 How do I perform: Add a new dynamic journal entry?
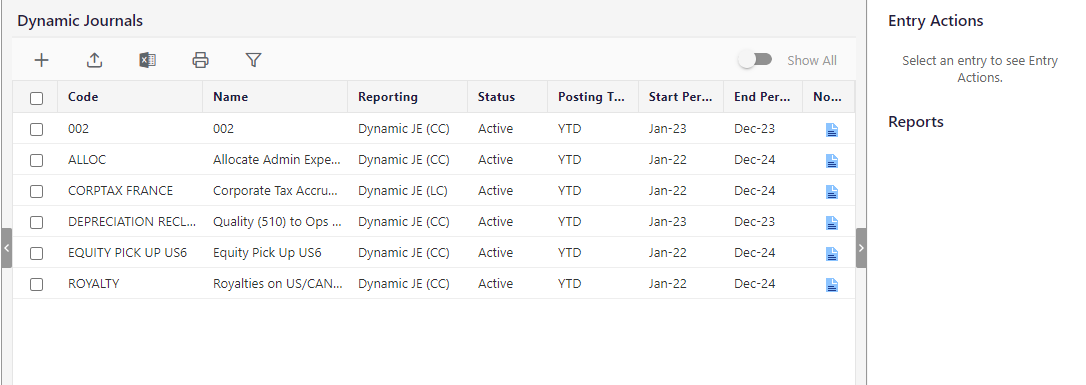point(42,60)
